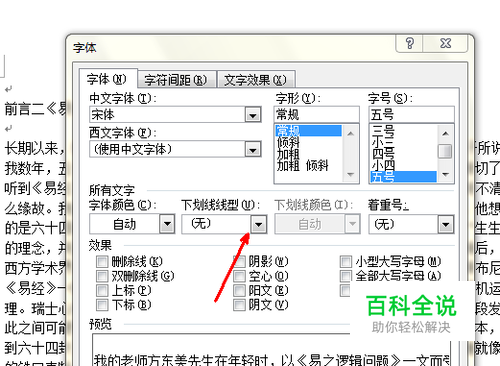Click the help question mark button
Screen dimensions: 500x366
[x=409, y=43]
